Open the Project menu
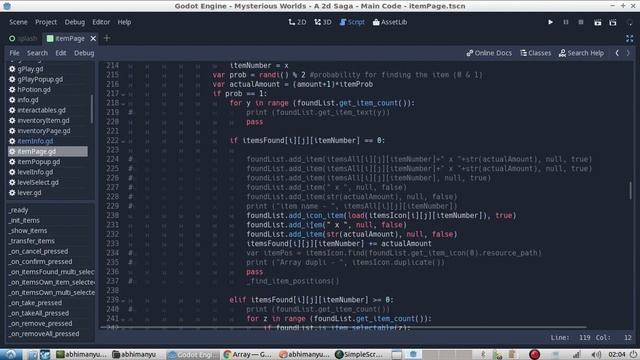640x360 pixels. [x=46, y=22]
